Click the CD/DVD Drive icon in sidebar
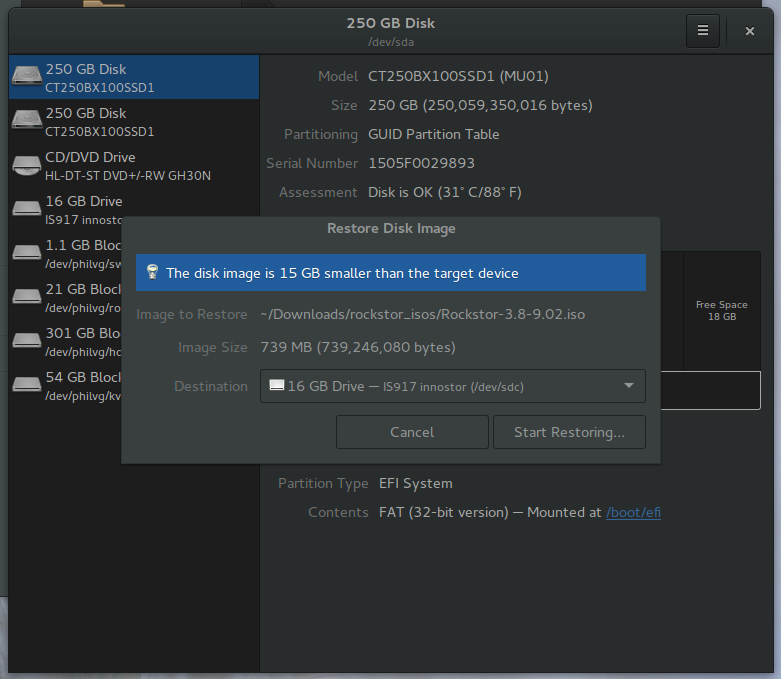The width and height of the screenshot is (781, 679). [x=26, y=165]
